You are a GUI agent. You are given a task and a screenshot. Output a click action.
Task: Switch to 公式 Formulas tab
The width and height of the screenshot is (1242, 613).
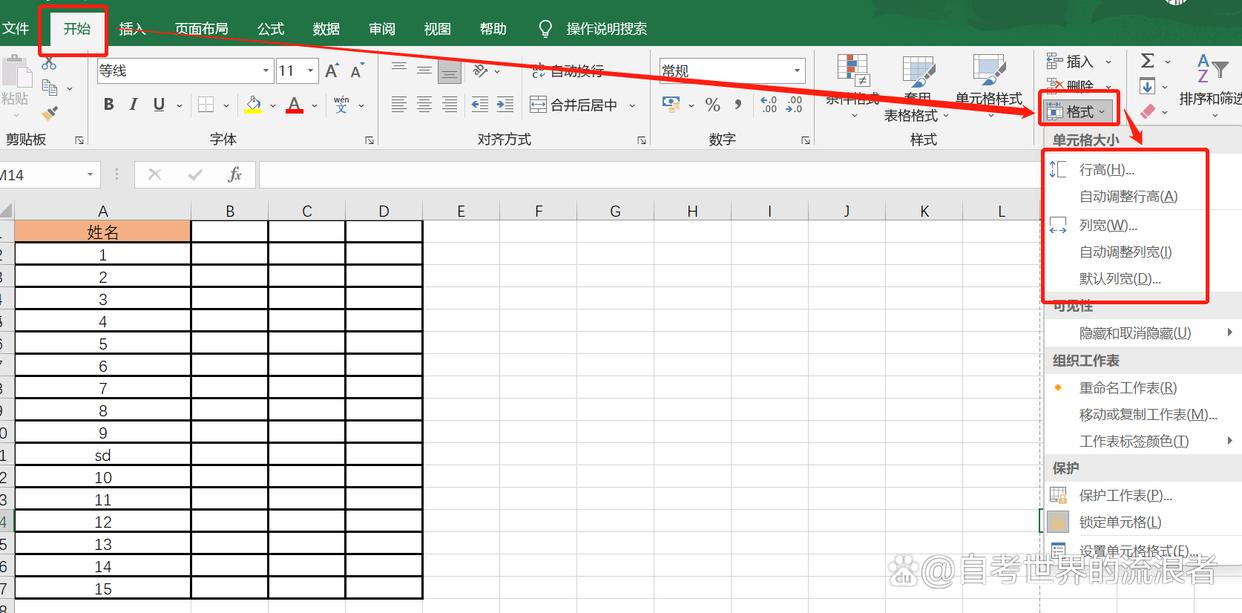coord(271,29)
